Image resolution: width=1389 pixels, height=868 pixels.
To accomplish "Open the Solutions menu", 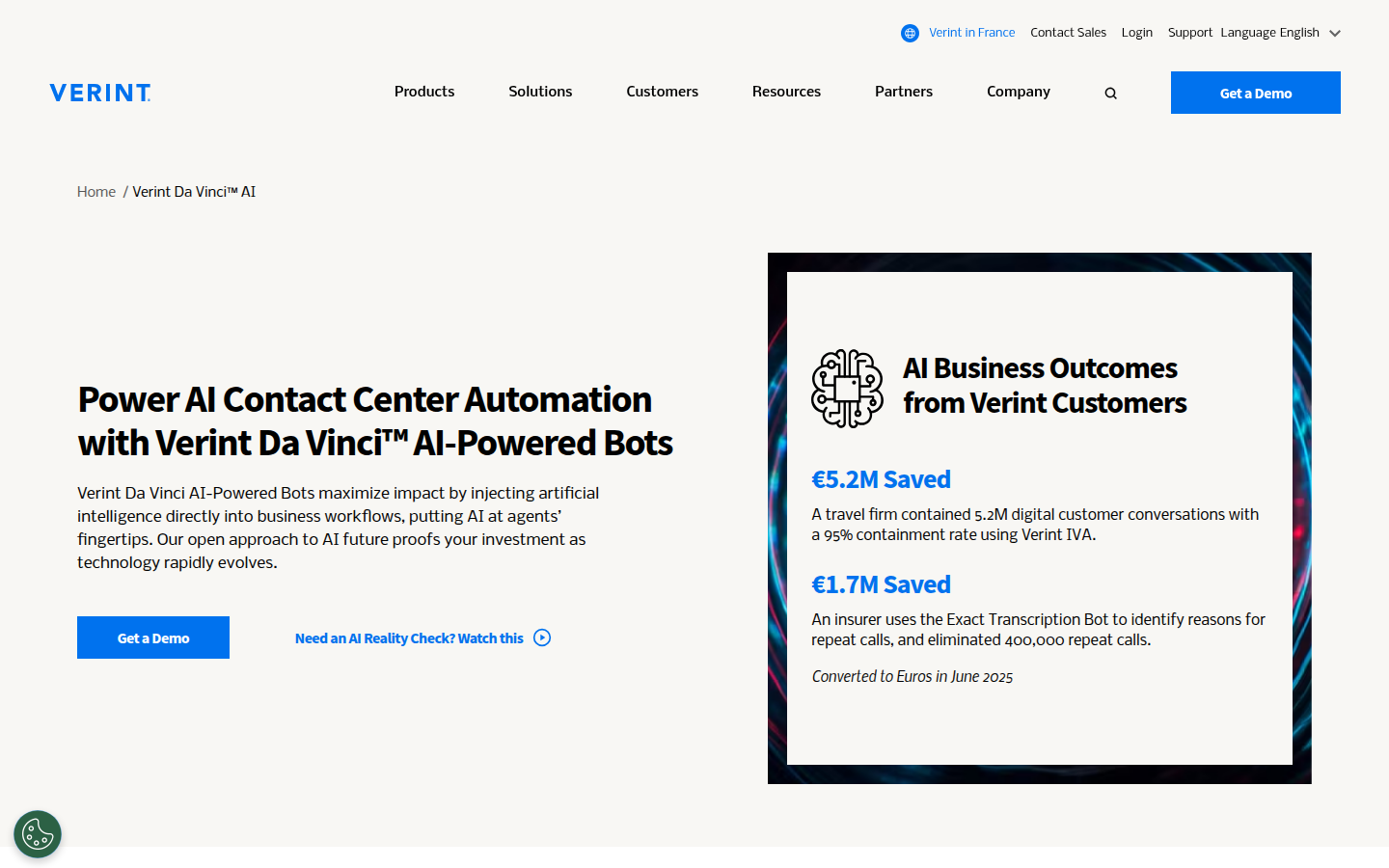I will pyautogui.click(x=540, y=92).
